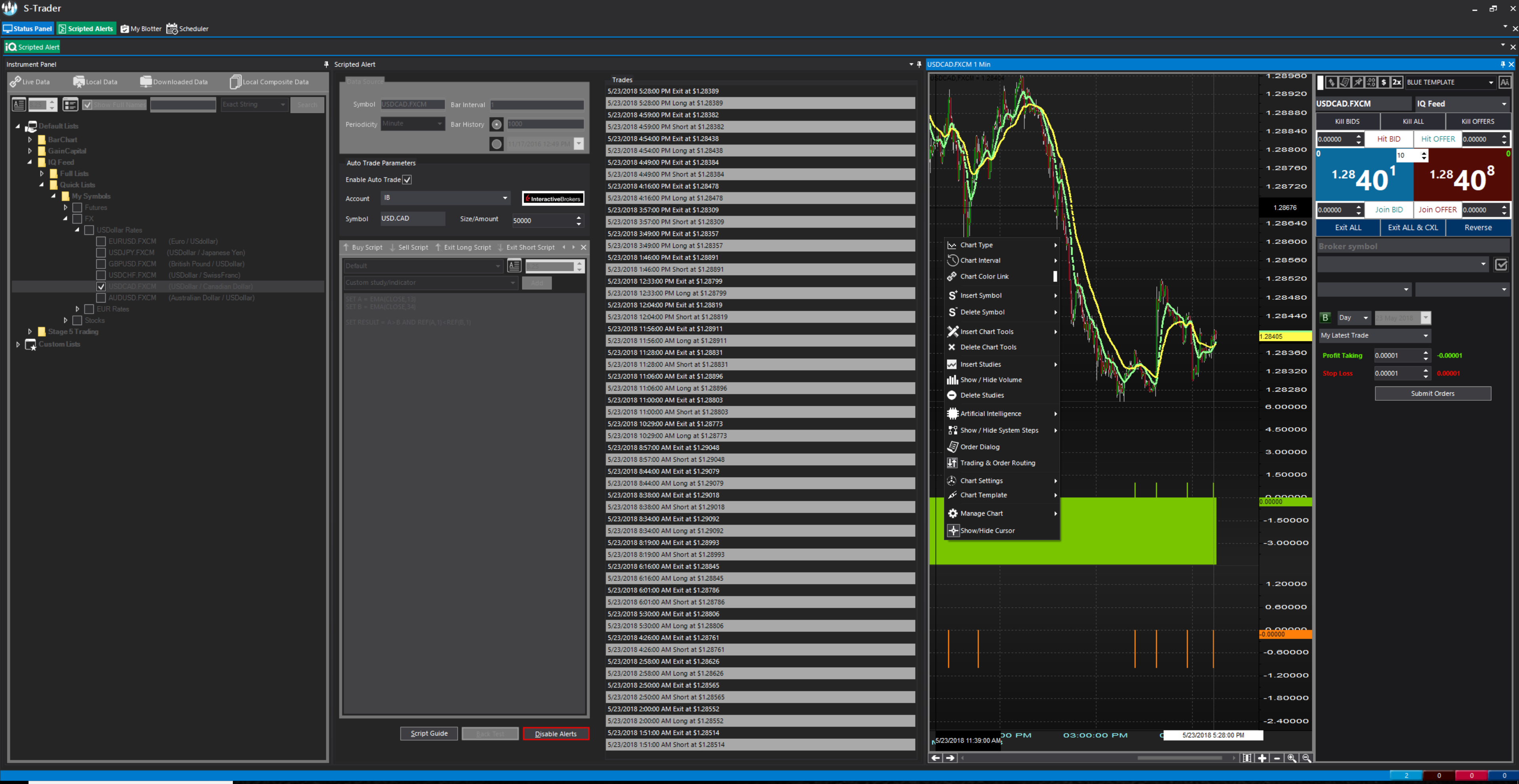Toggle Enable Auto Trade checkbox

407,180
